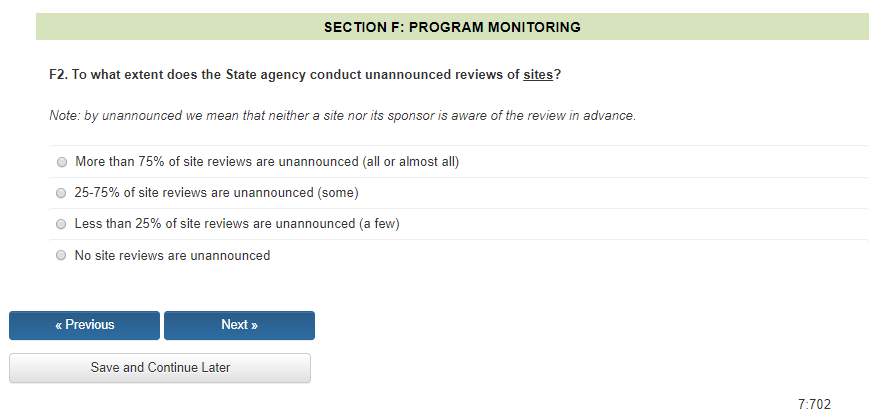Viewport: 875px width, 417px height.
Task: Go back with the « Previous button
Action: [x=84, y=325]
